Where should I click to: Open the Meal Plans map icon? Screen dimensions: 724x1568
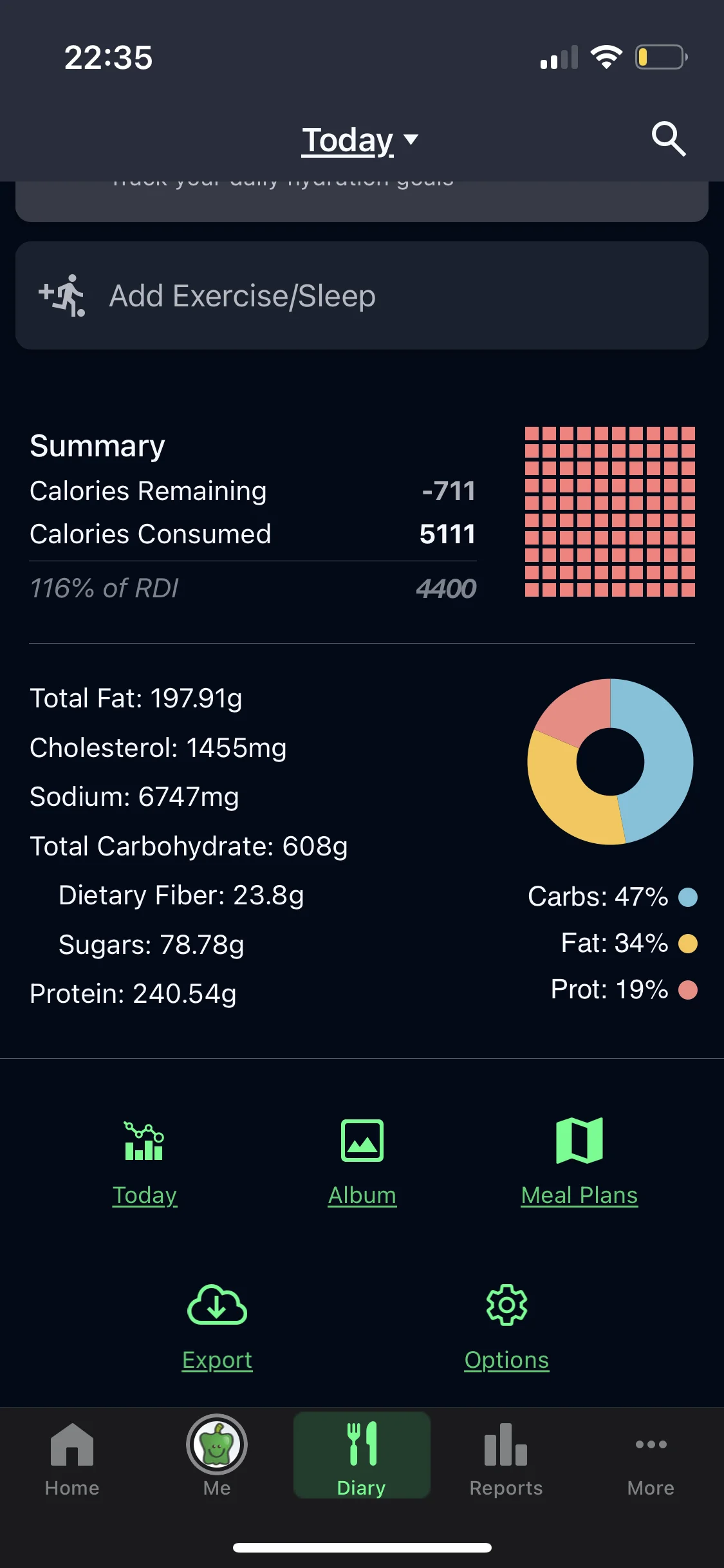579,1141
